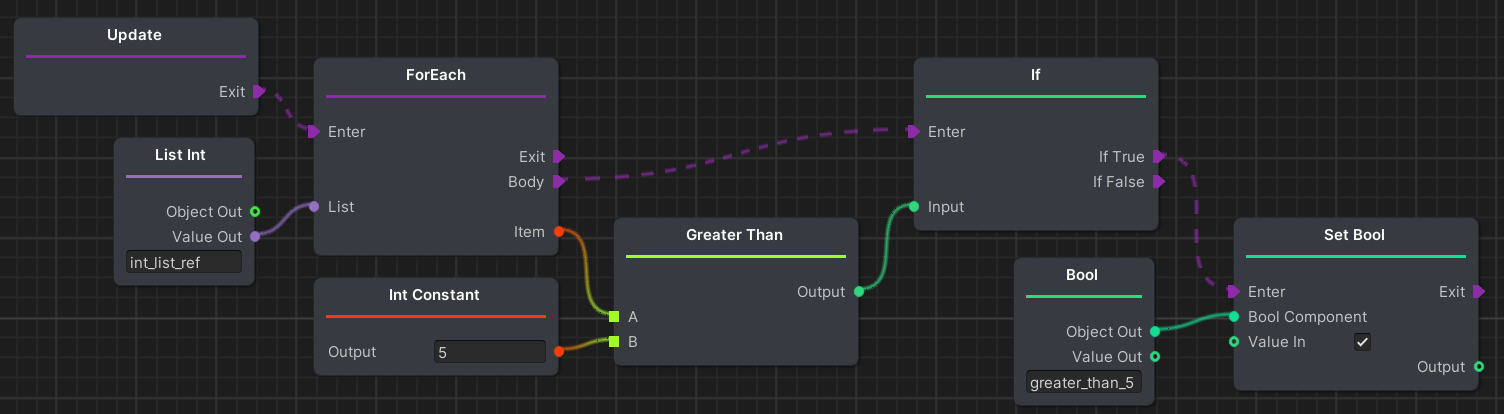Select the If node title

pos(1036,75)
